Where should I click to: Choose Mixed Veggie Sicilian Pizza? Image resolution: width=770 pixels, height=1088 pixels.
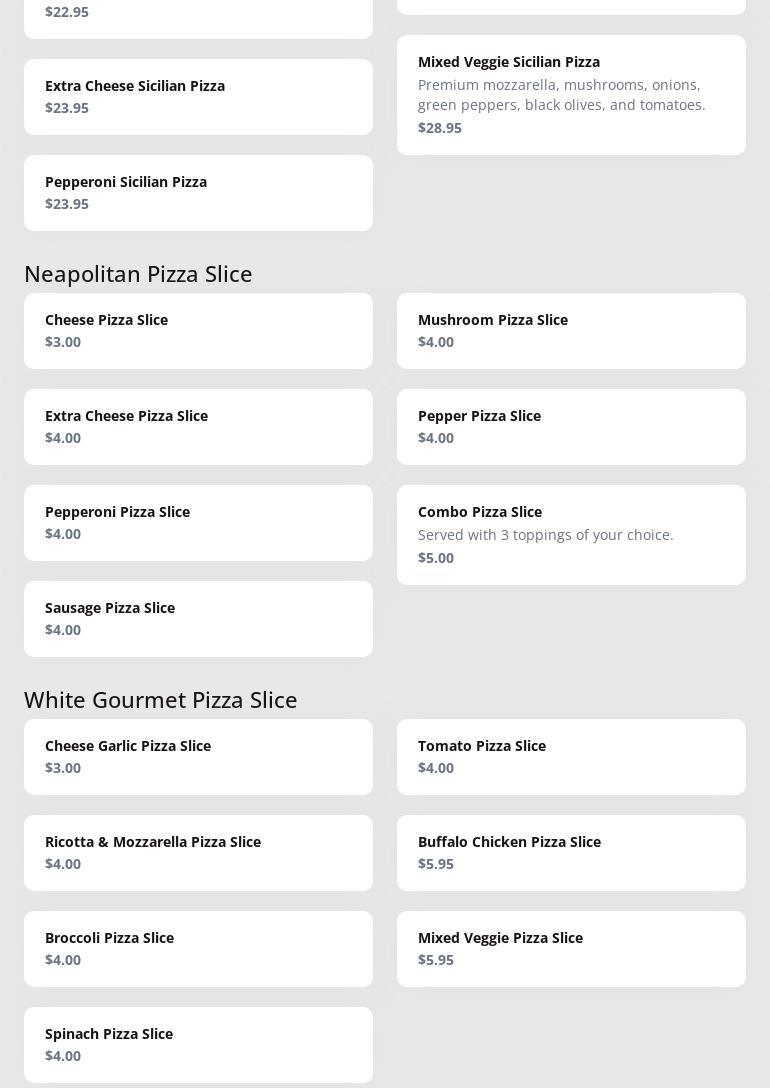[x=571, y=95]
